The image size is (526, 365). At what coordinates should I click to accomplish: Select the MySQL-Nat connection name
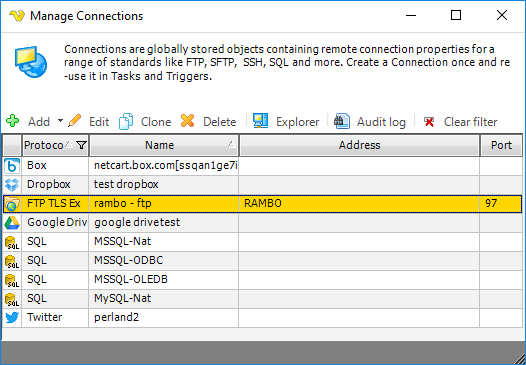point(122,298)
